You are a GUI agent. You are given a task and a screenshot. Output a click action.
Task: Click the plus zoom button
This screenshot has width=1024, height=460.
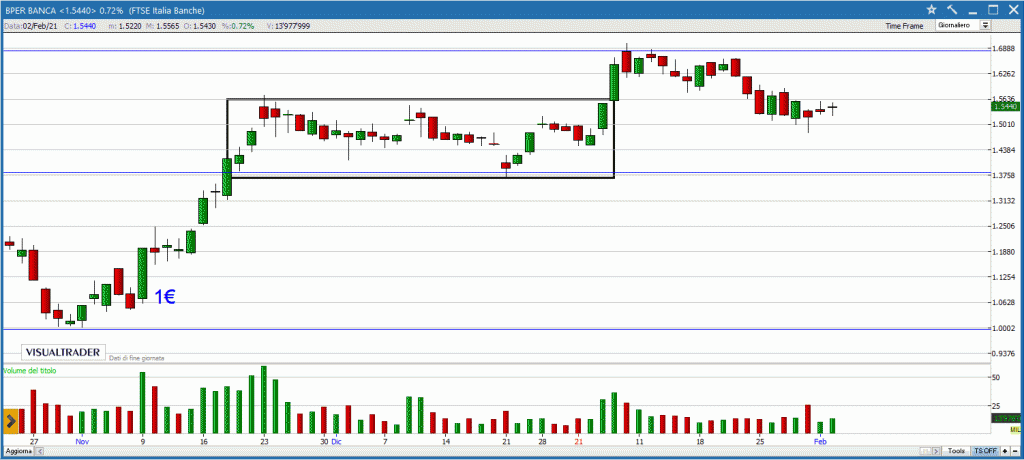(1005, 451)
